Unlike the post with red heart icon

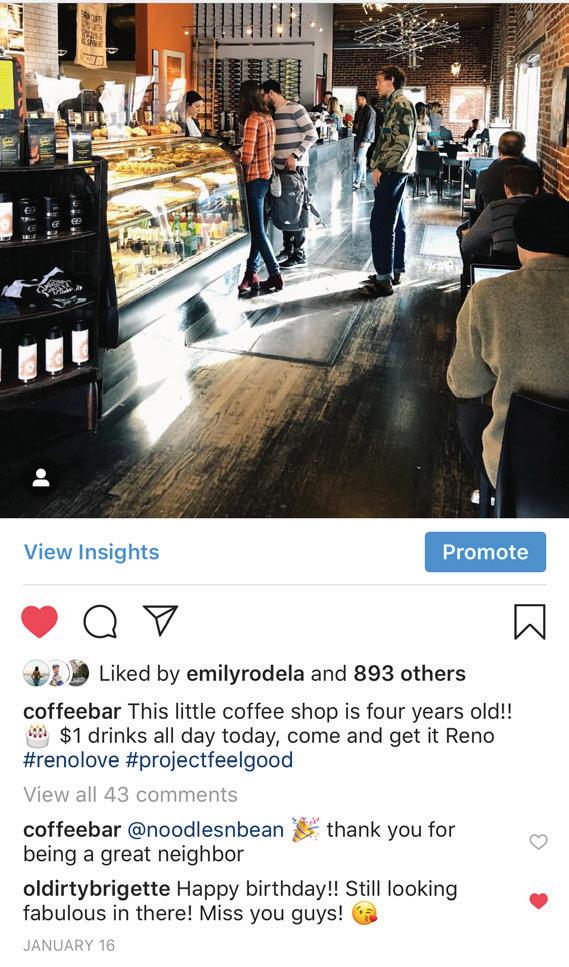click(39, 621)
